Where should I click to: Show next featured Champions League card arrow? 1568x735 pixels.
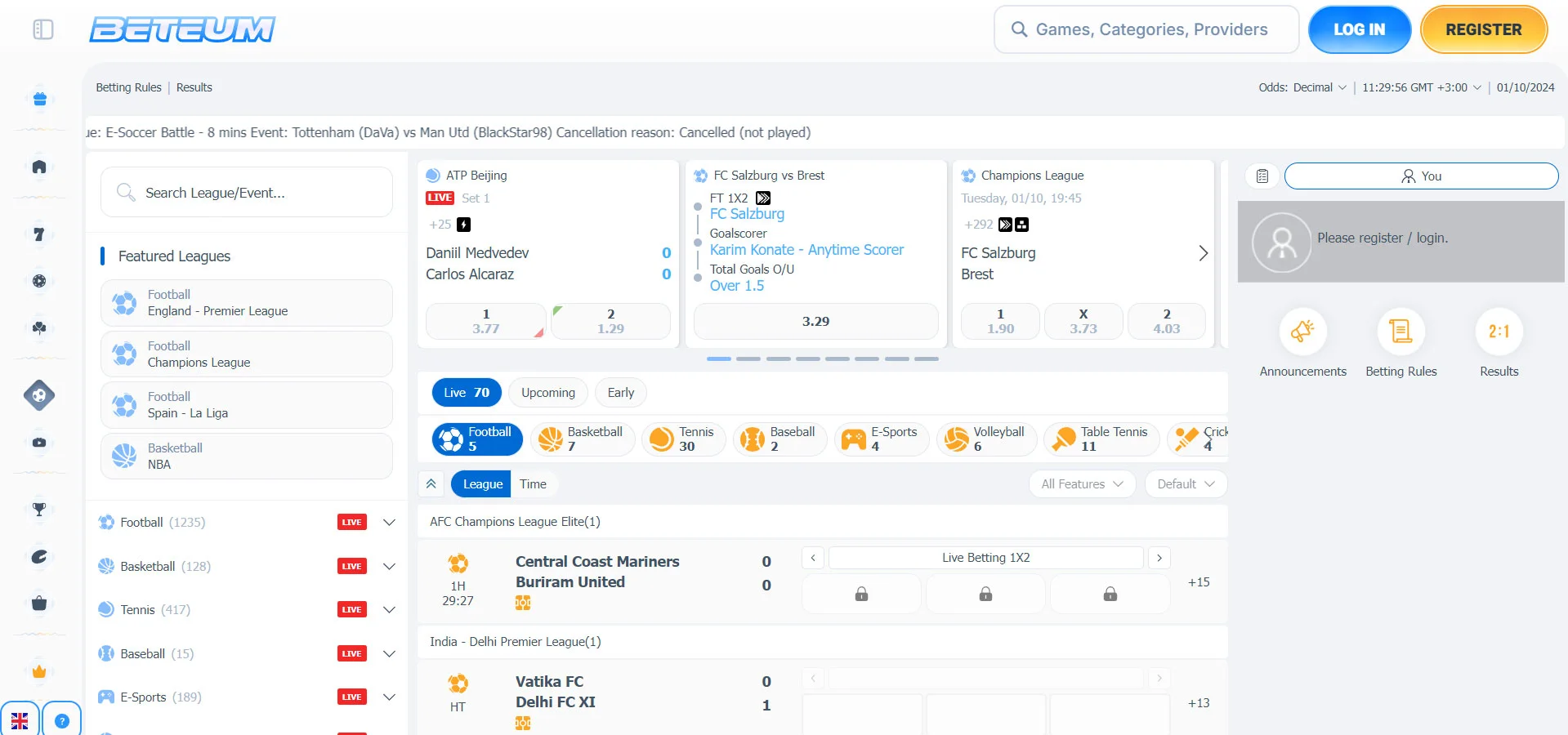click(1203, 253)
